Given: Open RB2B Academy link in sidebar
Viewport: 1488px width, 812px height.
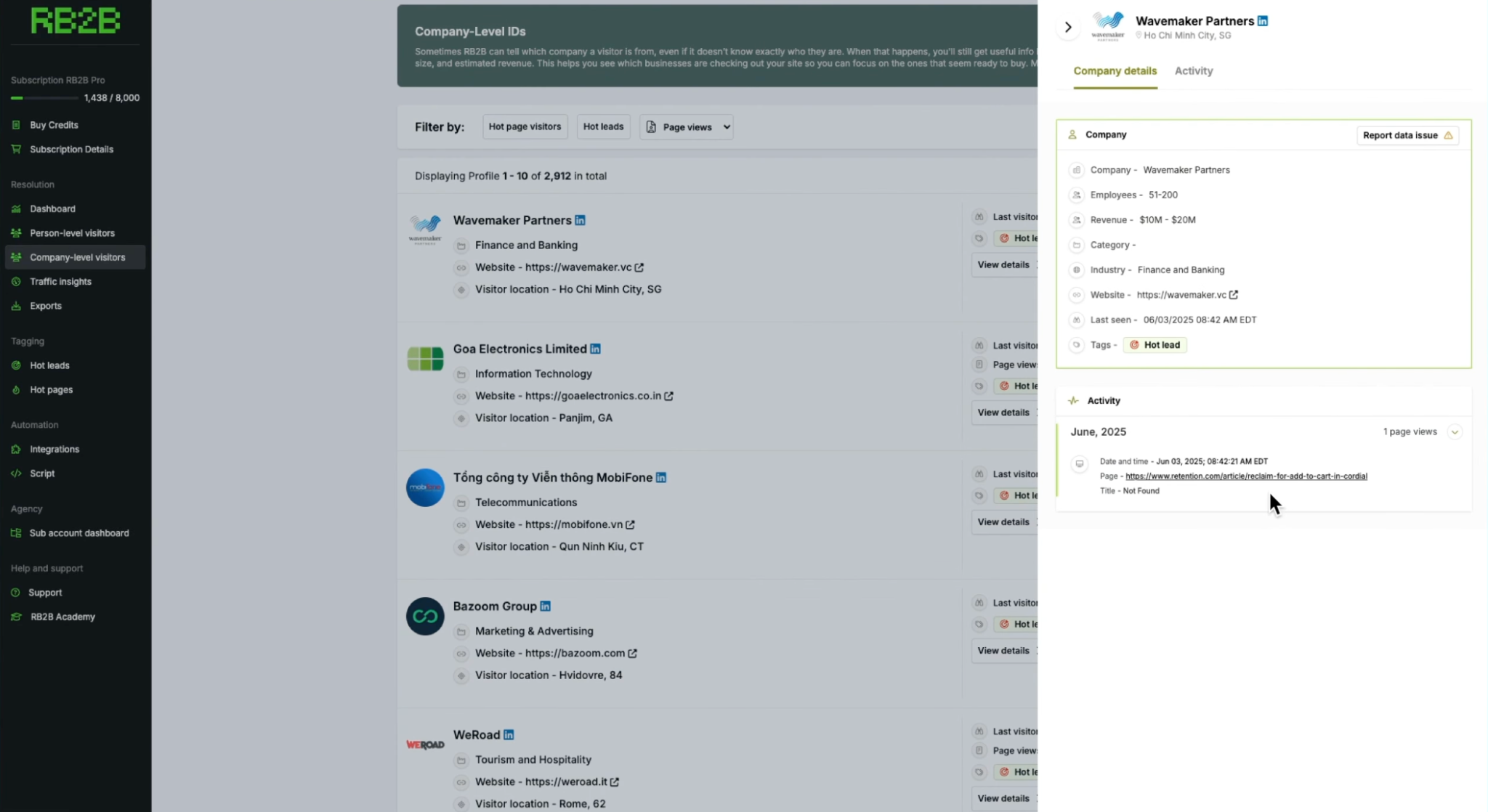Looking at the screenshot, I should 62,617.
